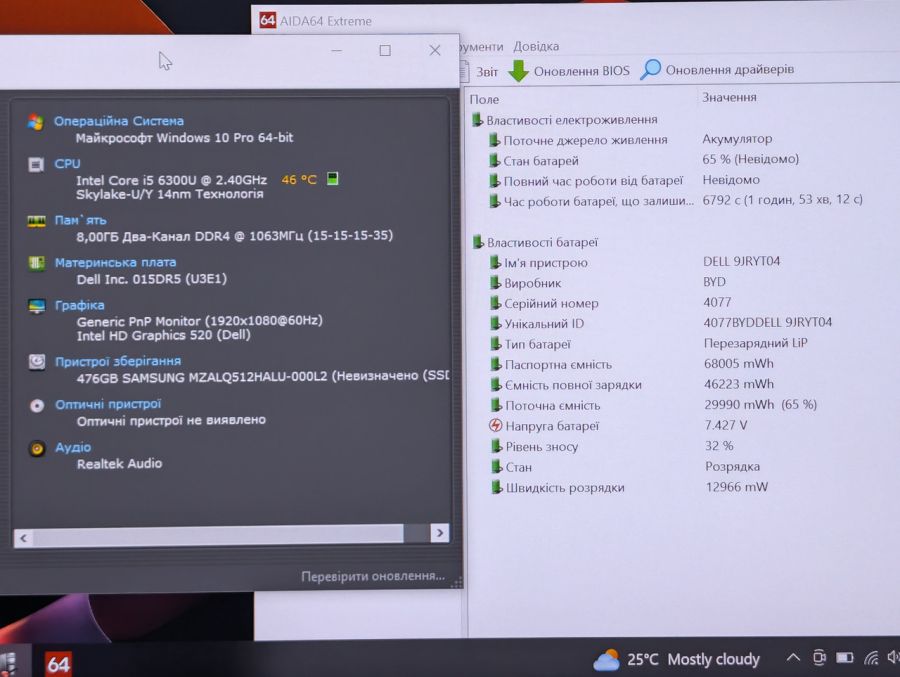Image resolution: width=900 pixels, height=677 pixels.
Task: Click the Wi-Fi network icon in system tray
Action: [871, 657]
